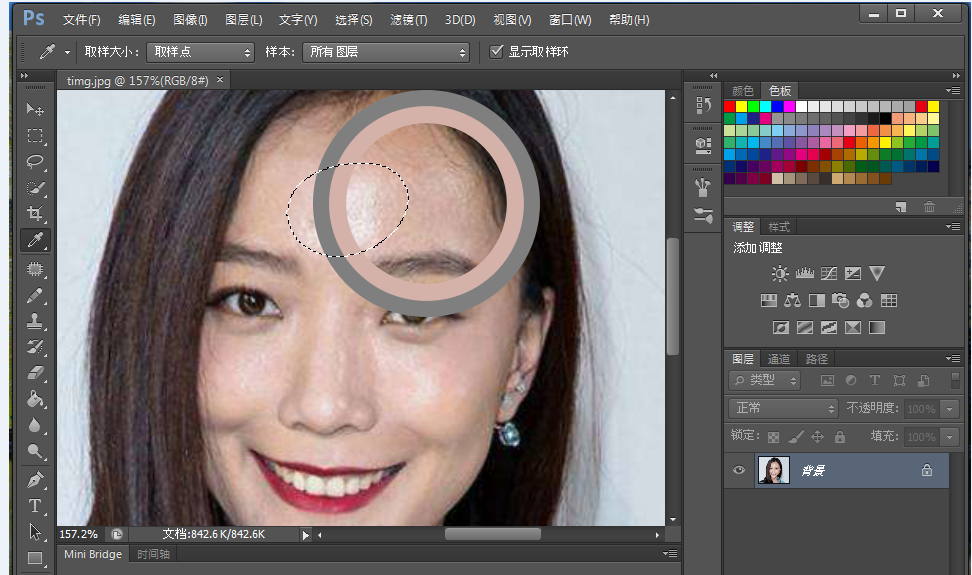
Task: Select the Move tool
Action: click(35, 109)
